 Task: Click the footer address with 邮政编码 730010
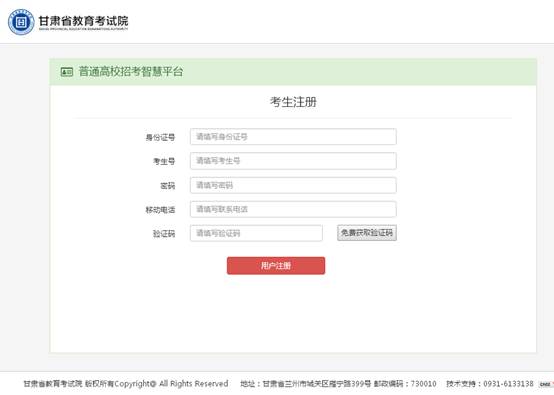point(338,384)
